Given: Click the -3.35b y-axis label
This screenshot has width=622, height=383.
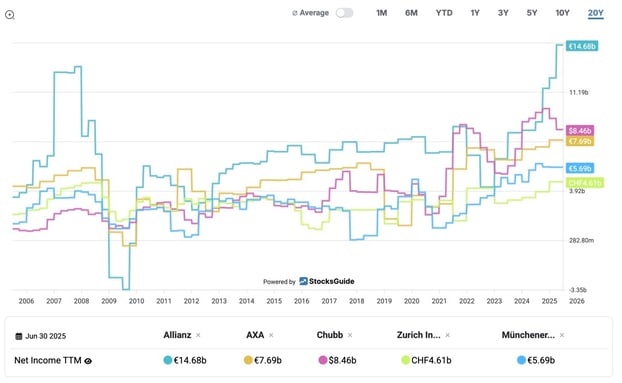Looking at the screenshot, I should (578, 290).
